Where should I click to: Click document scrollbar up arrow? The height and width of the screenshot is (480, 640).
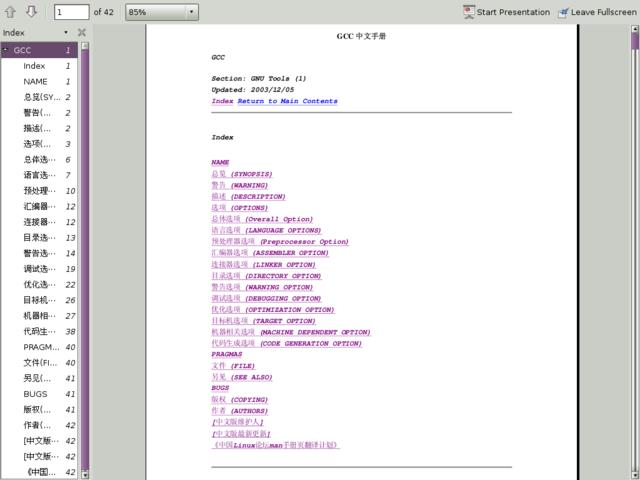[635, 29]
